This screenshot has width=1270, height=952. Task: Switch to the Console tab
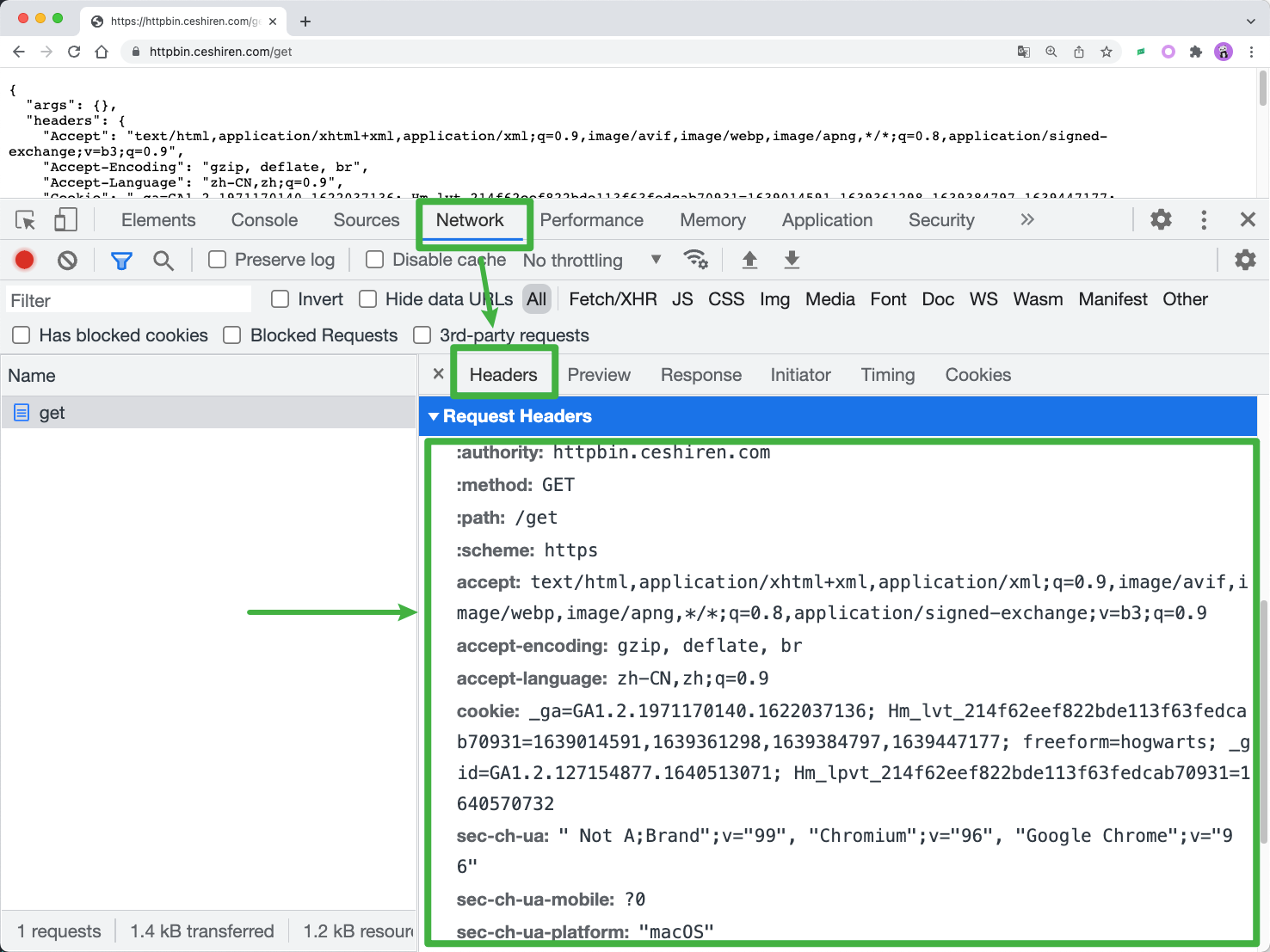[264, 220]
